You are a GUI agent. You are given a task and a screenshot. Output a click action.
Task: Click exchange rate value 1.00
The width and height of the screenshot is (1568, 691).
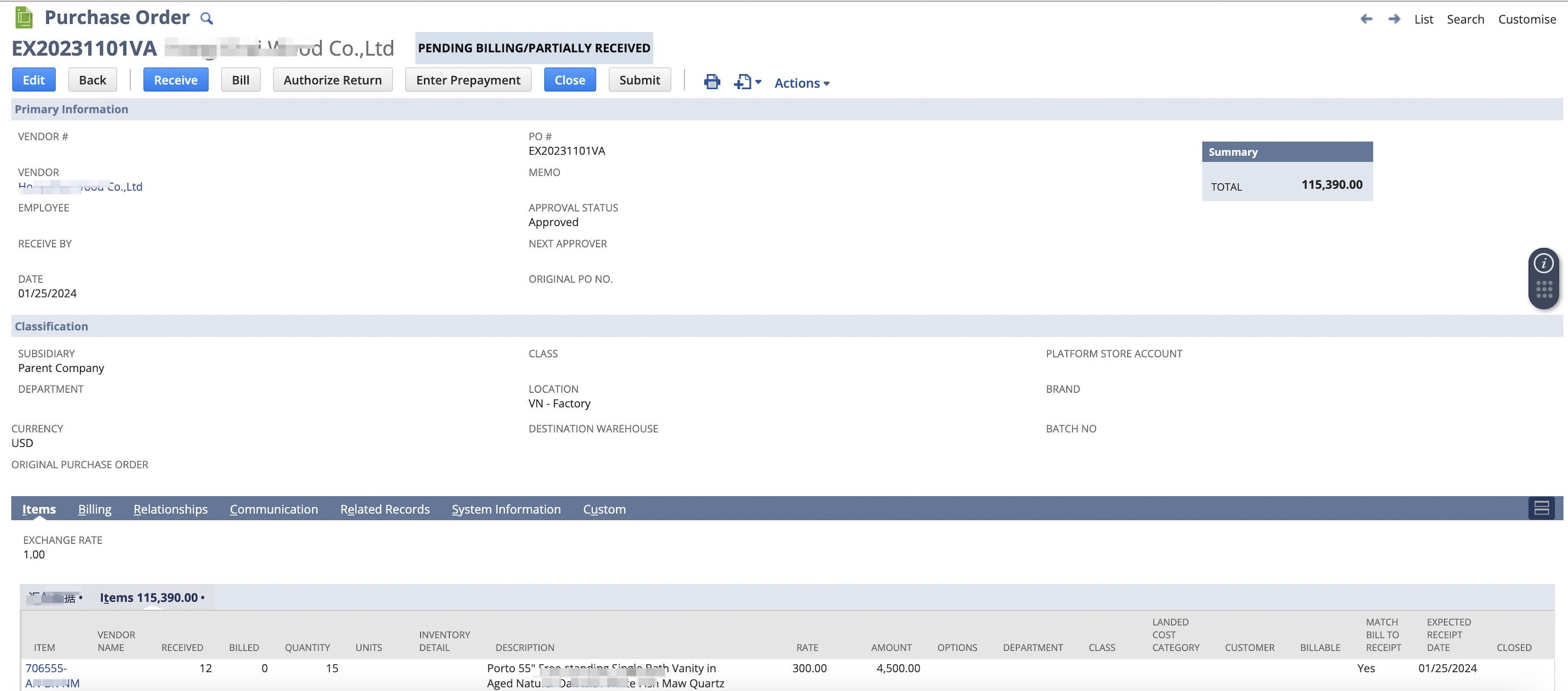[34, 554]
